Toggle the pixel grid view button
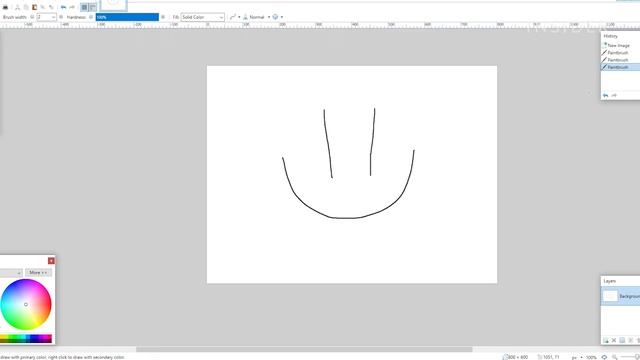 pyautogui.click(x=84, y=7)
